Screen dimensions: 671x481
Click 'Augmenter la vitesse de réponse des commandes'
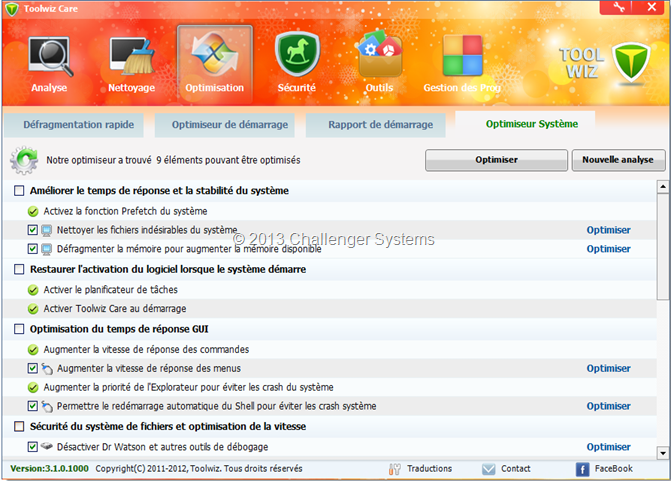146,350
